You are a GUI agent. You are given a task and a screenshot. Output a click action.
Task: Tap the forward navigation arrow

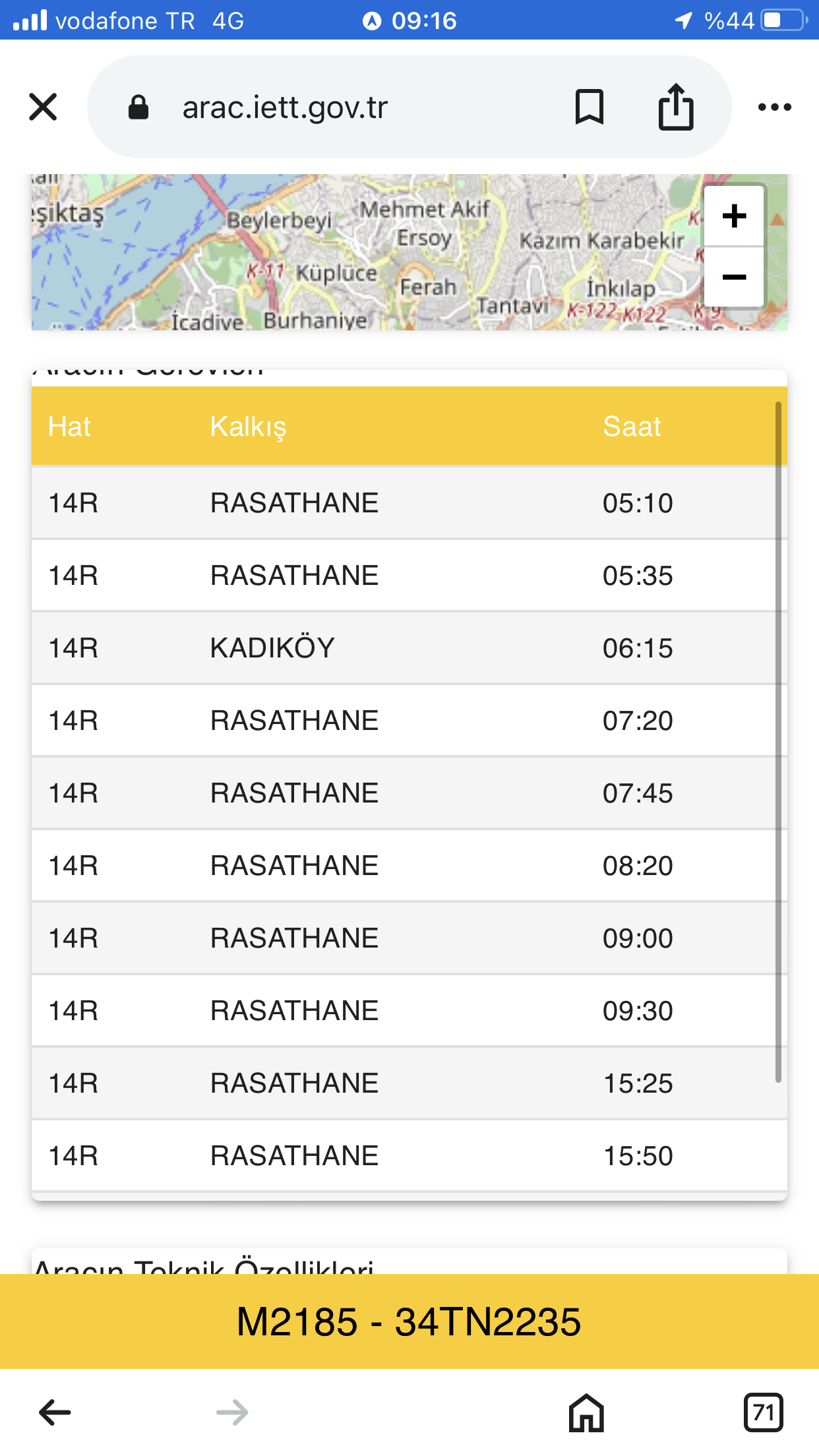232,1412
